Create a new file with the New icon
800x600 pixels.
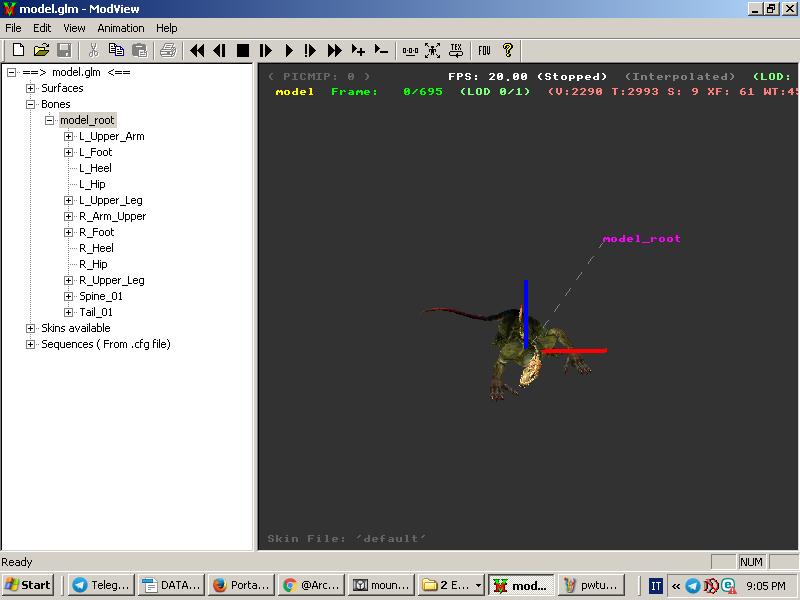pos(18,50)
